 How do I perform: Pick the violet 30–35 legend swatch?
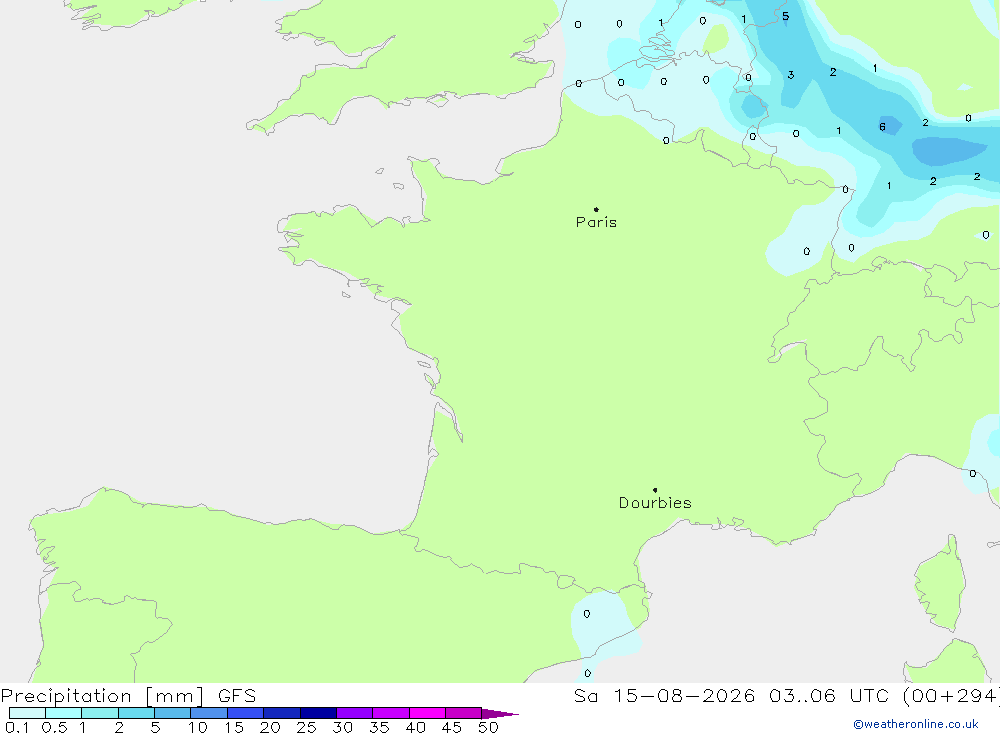[x=355, y=713]
